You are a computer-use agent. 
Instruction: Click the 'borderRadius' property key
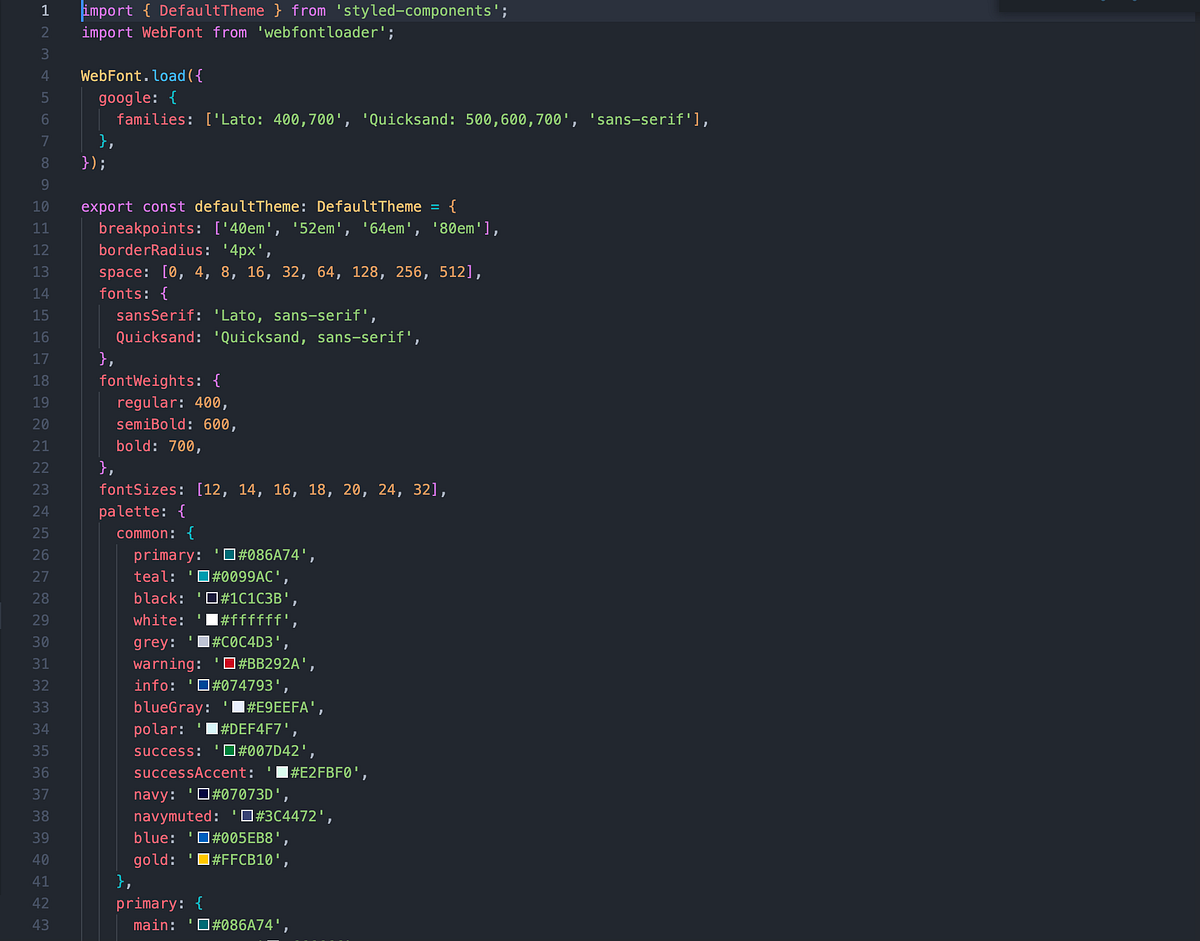click(x=150, y=251)
